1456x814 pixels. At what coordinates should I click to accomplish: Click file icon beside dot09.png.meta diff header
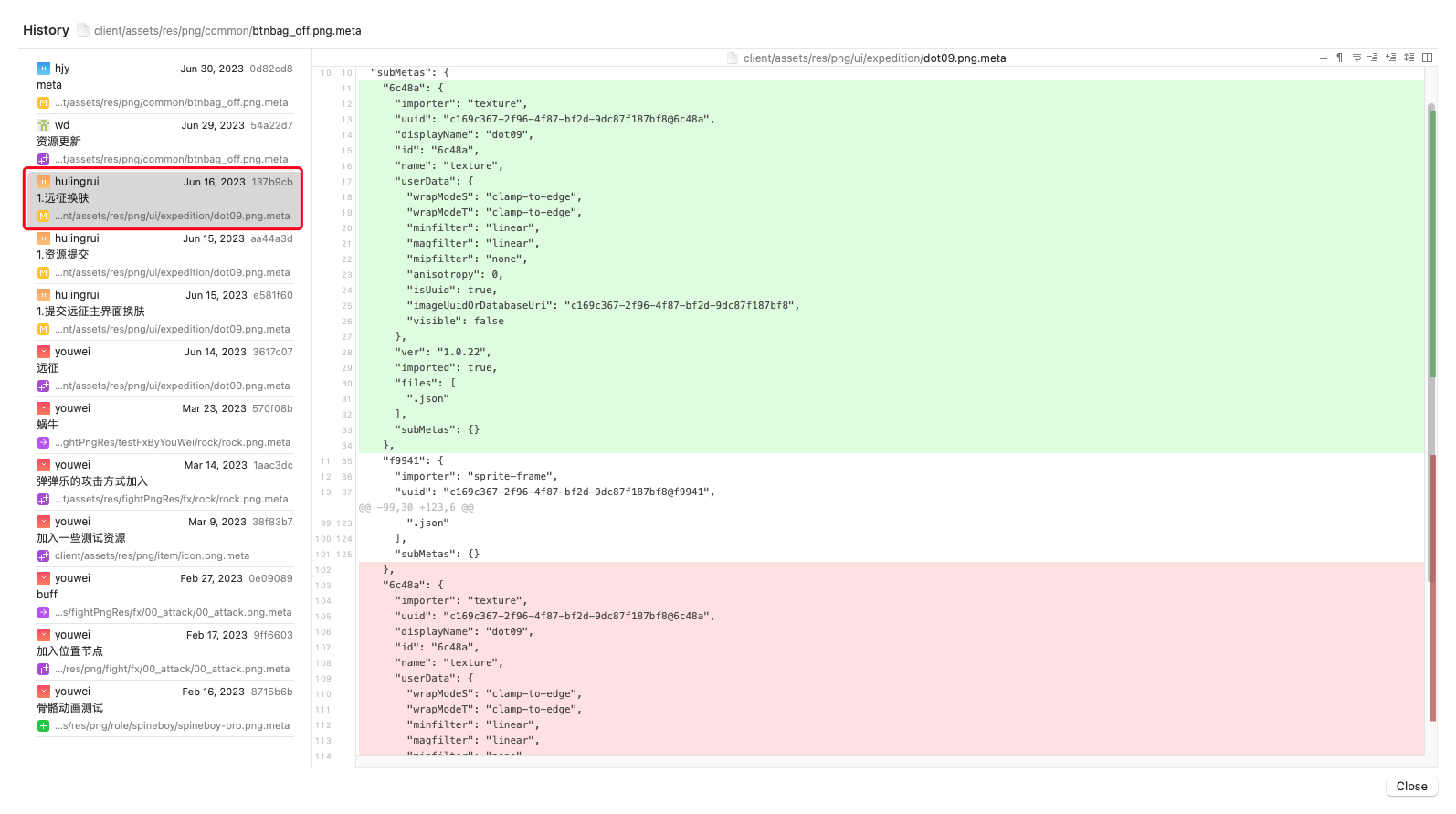point(732,58)
